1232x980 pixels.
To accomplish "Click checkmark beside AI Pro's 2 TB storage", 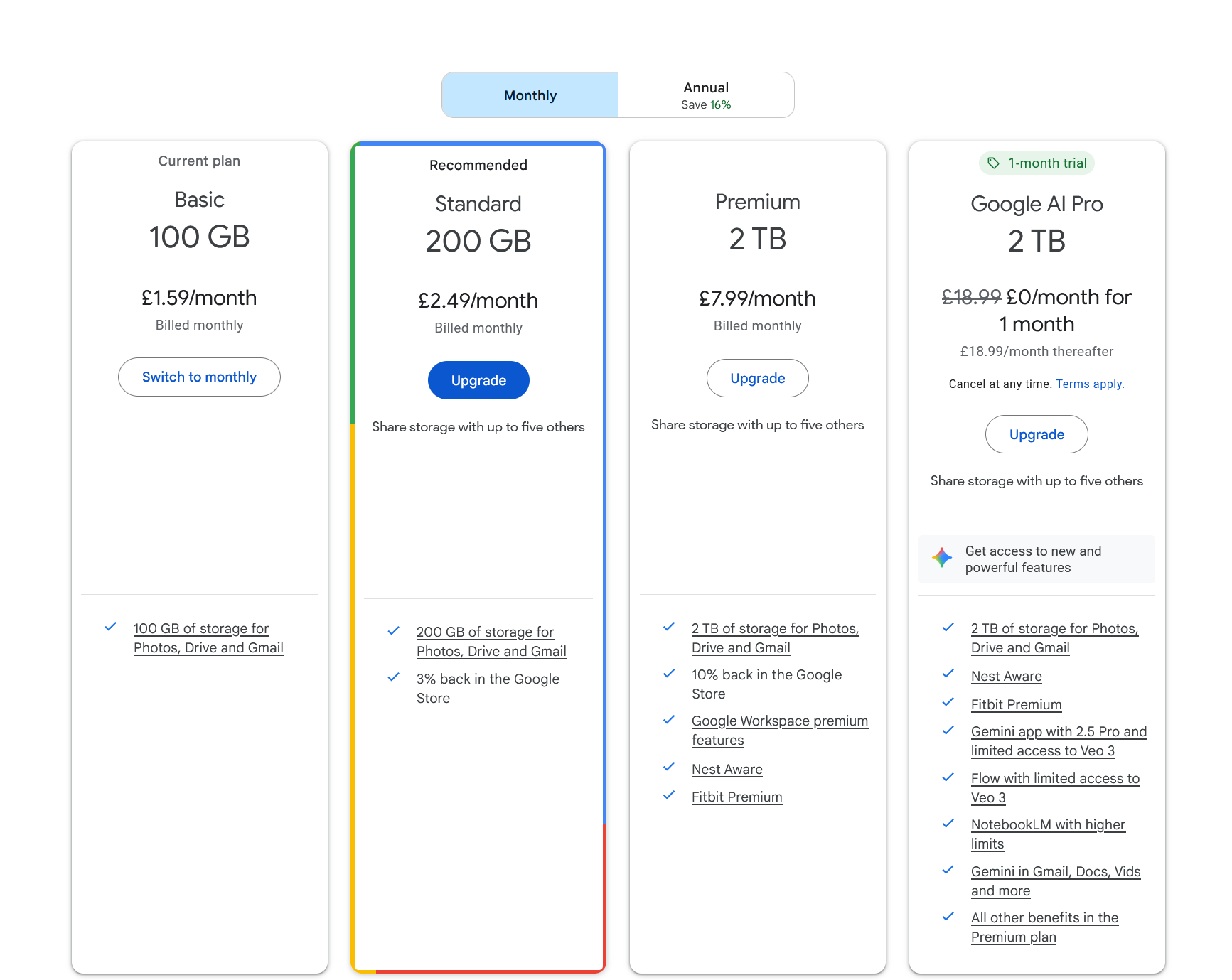I will pyautogui.click(x=948, y=627).
